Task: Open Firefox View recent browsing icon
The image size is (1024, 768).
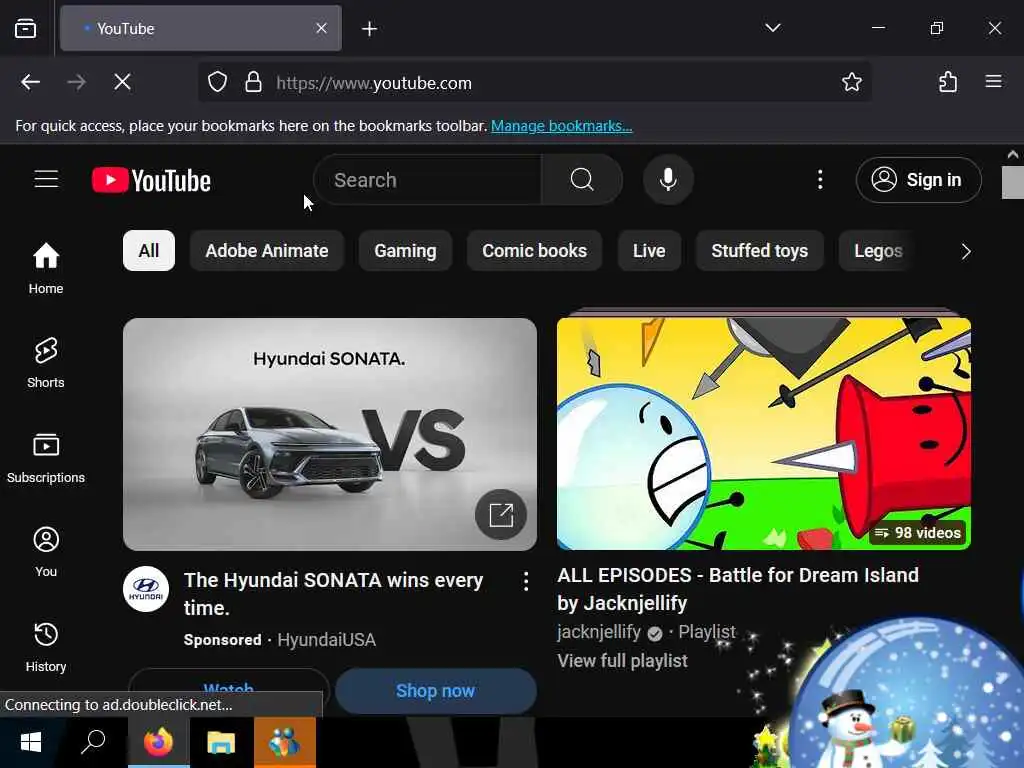Action: [x=25, y=29]
